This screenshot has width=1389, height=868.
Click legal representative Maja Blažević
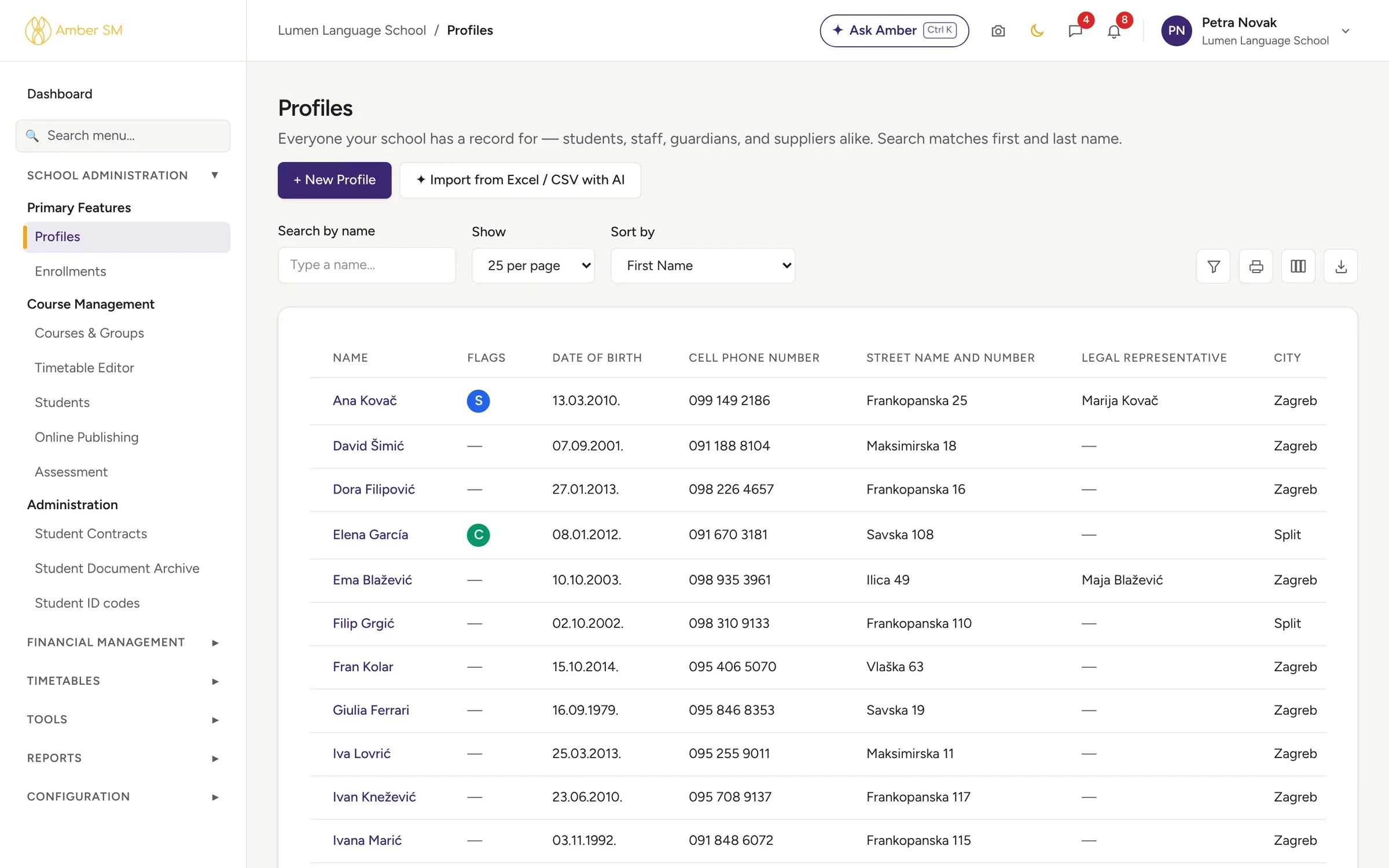click(x=1122, y=580)
